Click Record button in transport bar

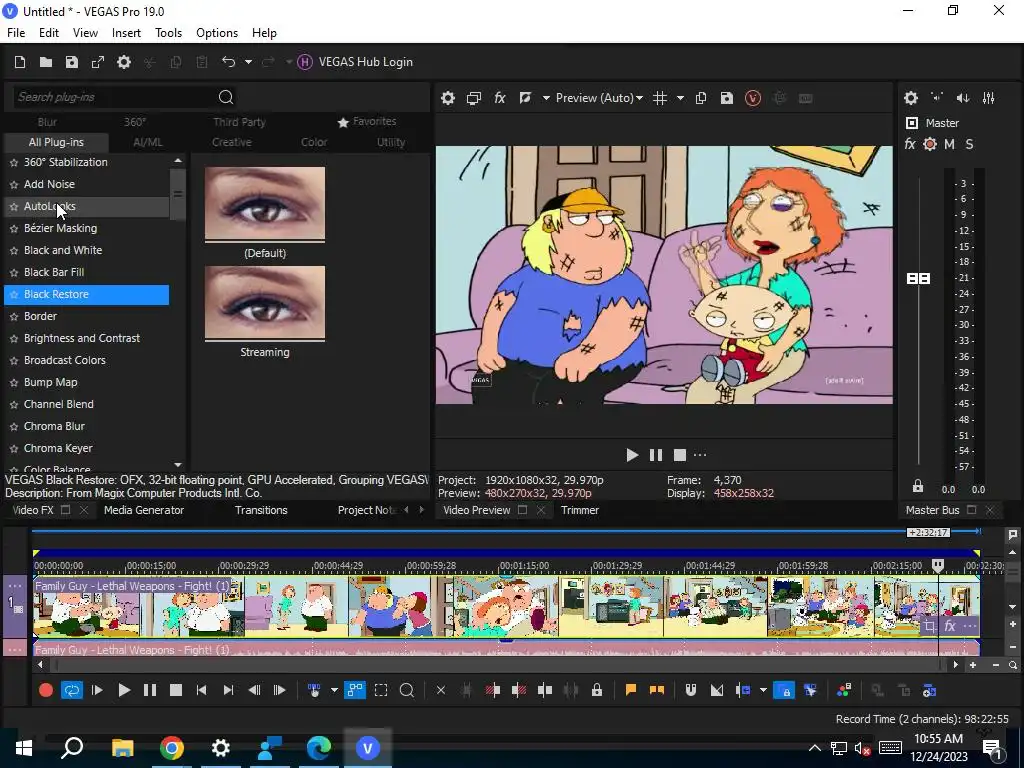[46, 690]
